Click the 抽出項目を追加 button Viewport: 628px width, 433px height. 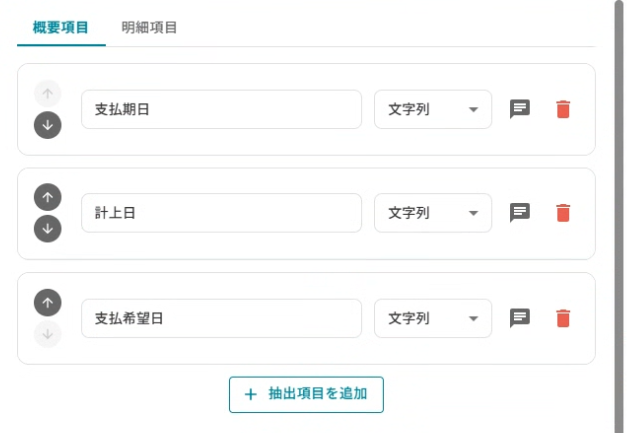306,394
